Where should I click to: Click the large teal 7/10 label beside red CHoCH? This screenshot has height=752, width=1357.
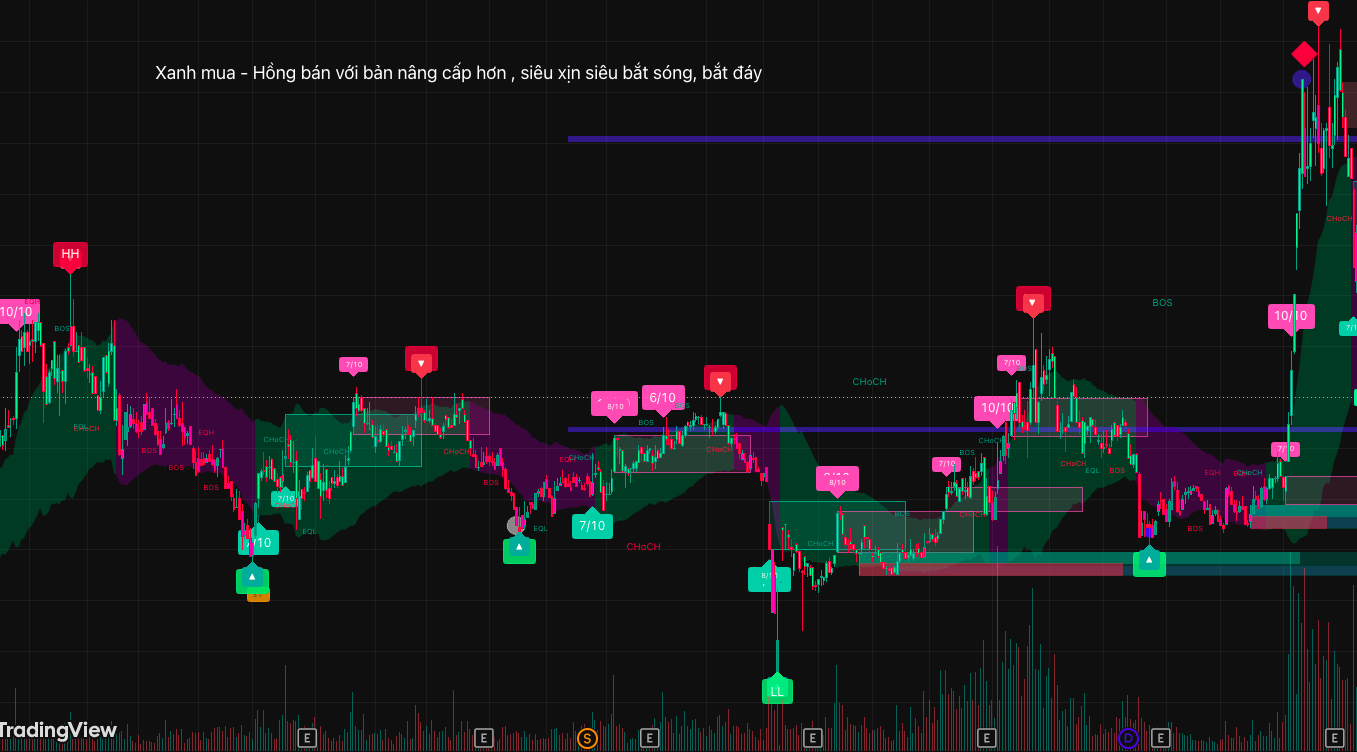[592, 525]
